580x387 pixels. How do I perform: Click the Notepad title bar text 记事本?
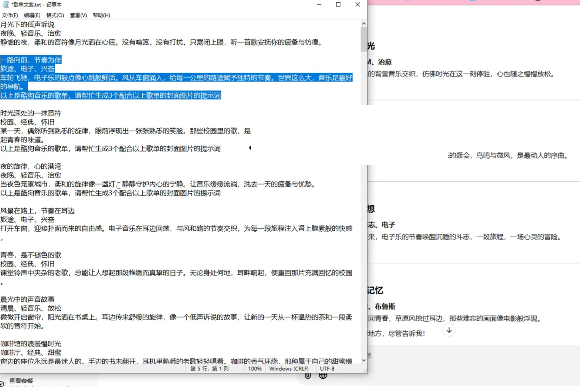pos(54,4)
